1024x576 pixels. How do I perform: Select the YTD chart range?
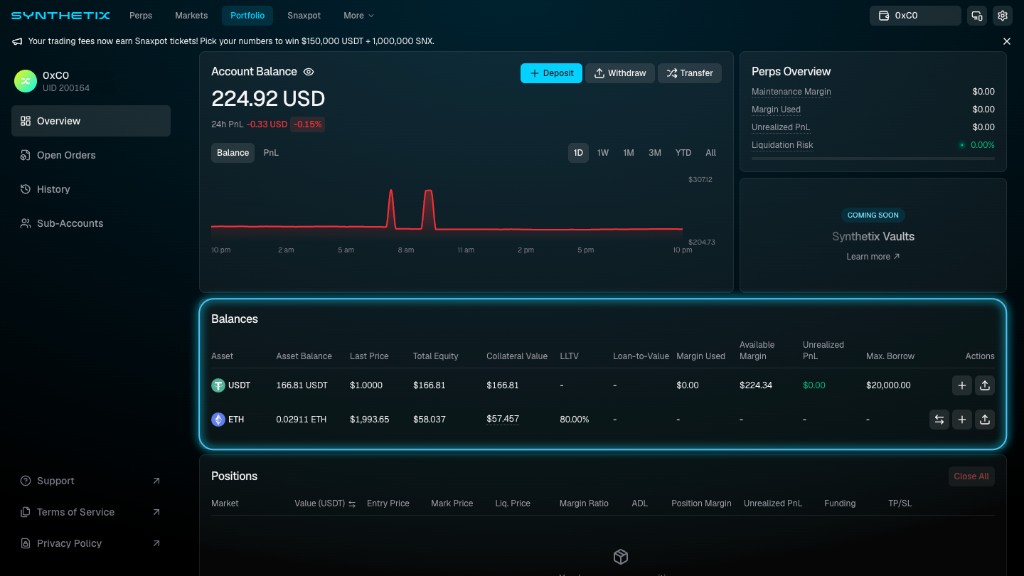tap(683, 153)
